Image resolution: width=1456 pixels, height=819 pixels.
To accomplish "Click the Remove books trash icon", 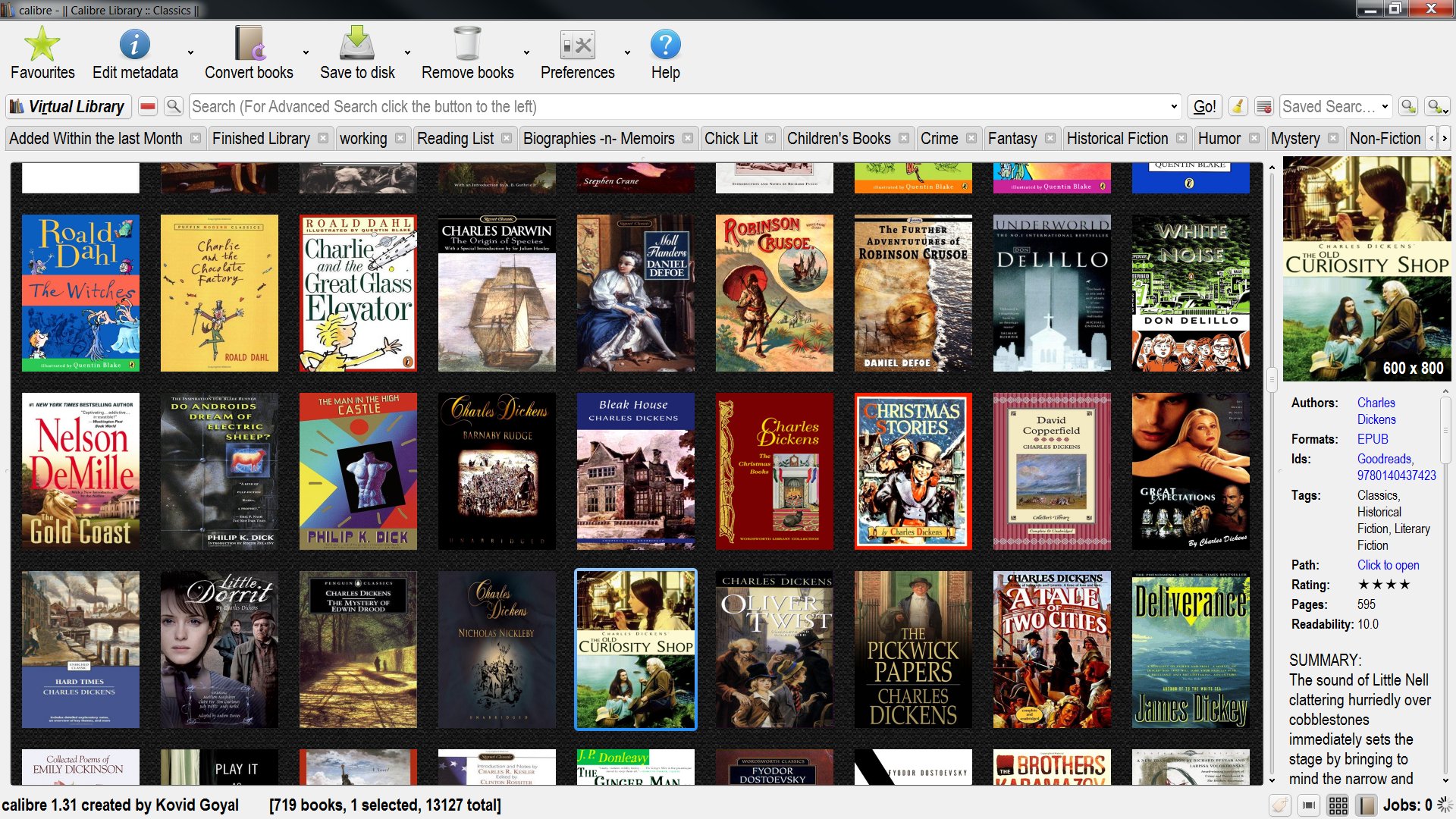I will point(467,44).
